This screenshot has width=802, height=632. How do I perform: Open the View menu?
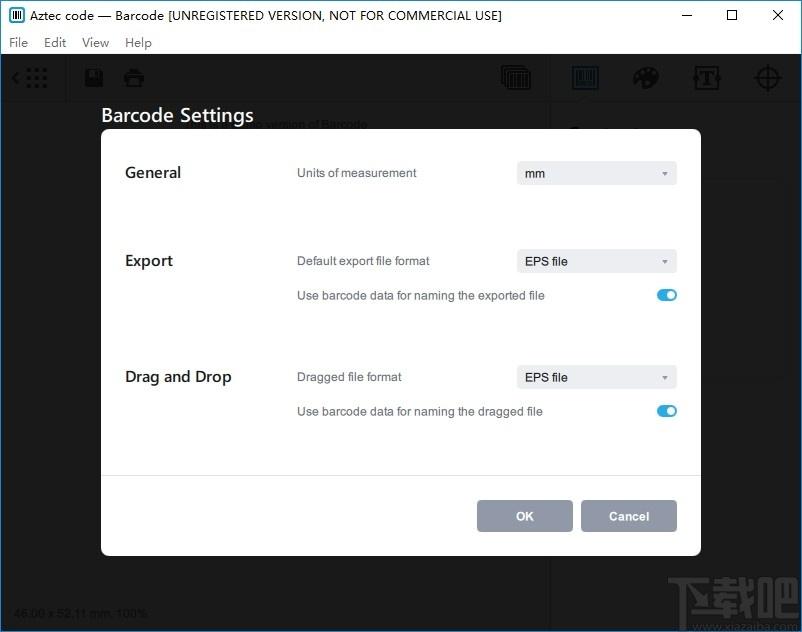click(95, 42)
